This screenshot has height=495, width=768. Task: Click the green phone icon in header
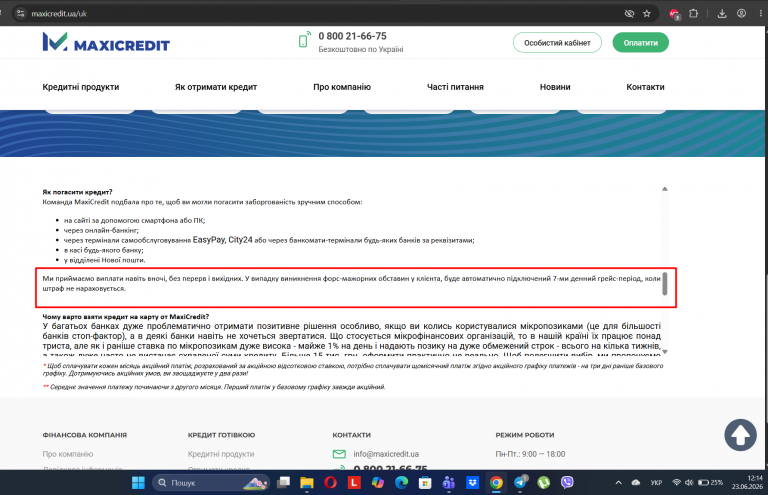pos(304,40)
